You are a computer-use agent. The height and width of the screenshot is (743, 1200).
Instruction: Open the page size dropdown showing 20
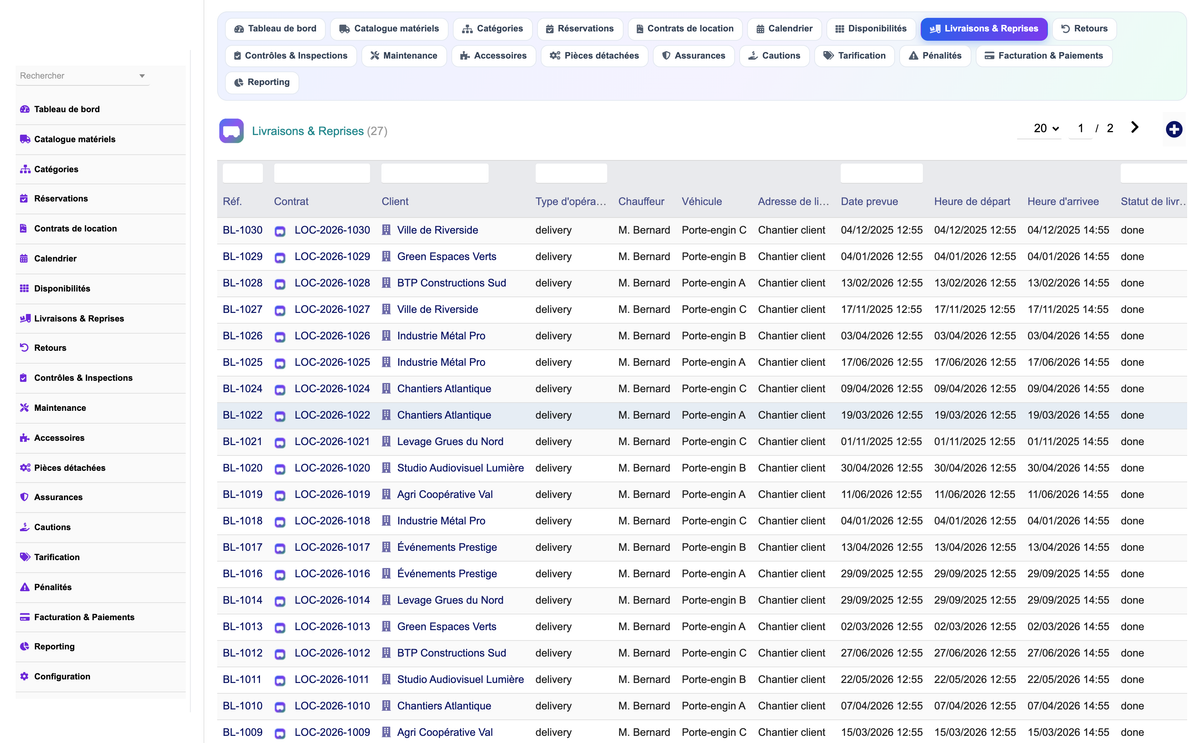coord(1046,128)
